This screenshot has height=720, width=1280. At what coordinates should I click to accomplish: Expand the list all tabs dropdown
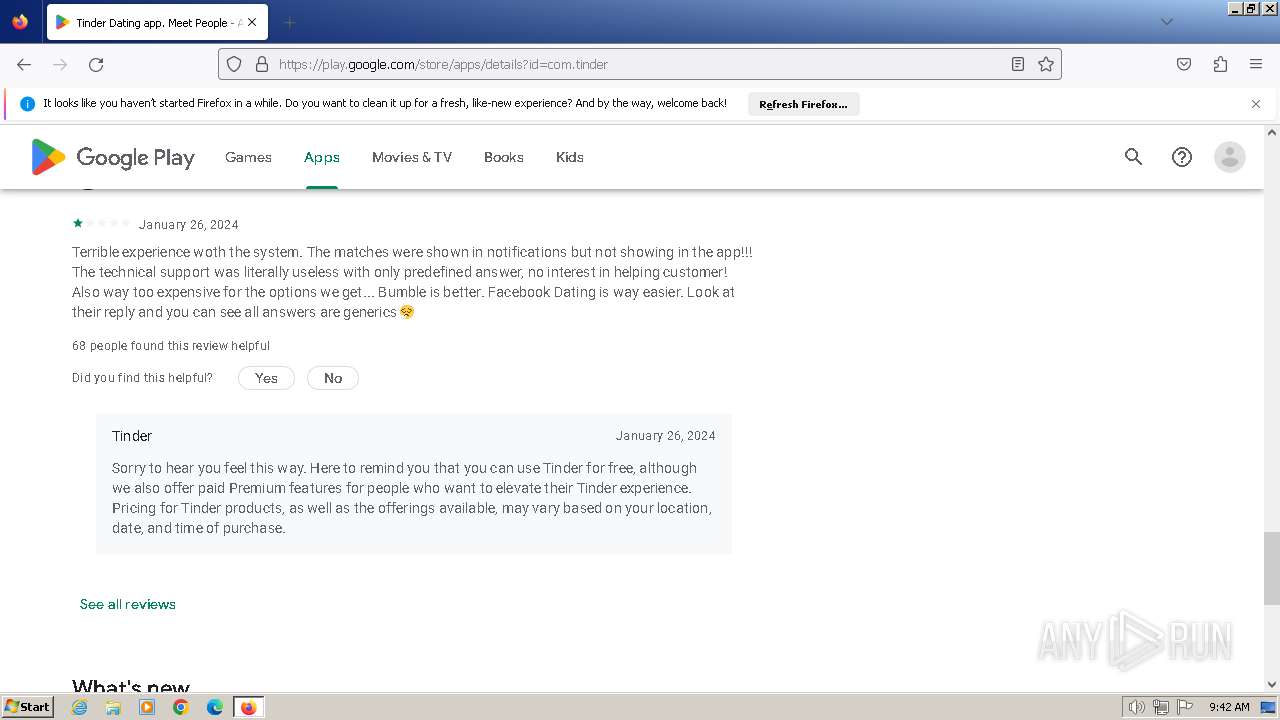pos(1167,22)
